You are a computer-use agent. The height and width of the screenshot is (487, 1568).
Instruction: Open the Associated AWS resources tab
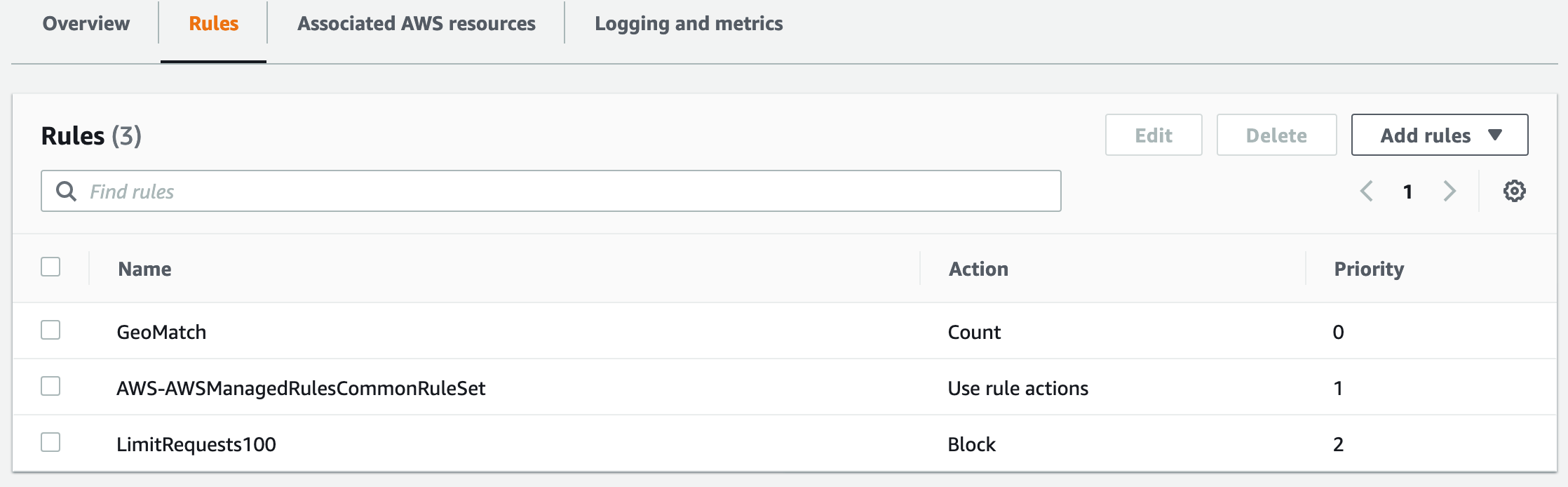pyautogui.click(x=417, y=23)
